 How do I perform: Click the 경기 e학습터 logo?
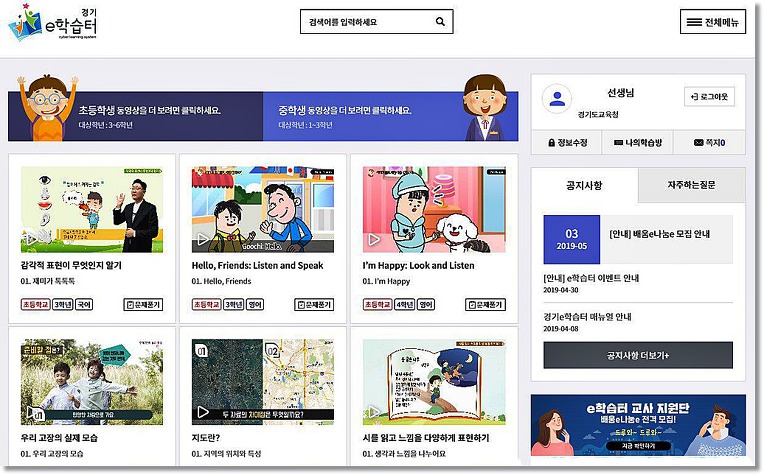coord(53,23)
